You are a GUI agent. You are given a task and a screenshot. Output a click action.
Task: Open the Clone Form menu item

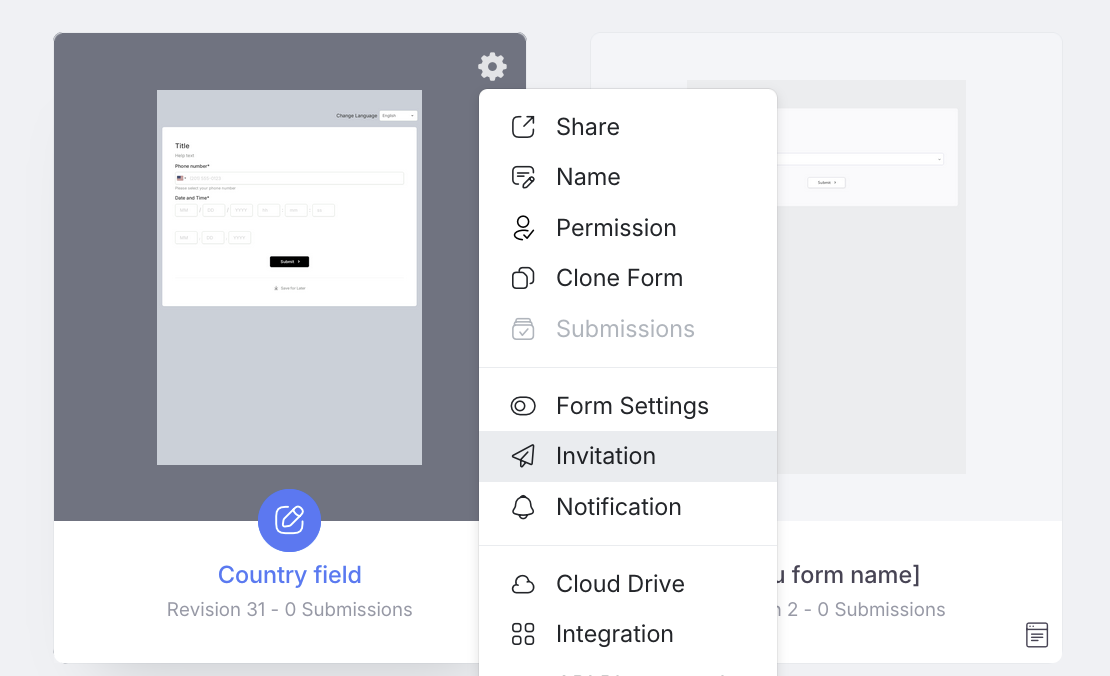(x=619, y=278)
